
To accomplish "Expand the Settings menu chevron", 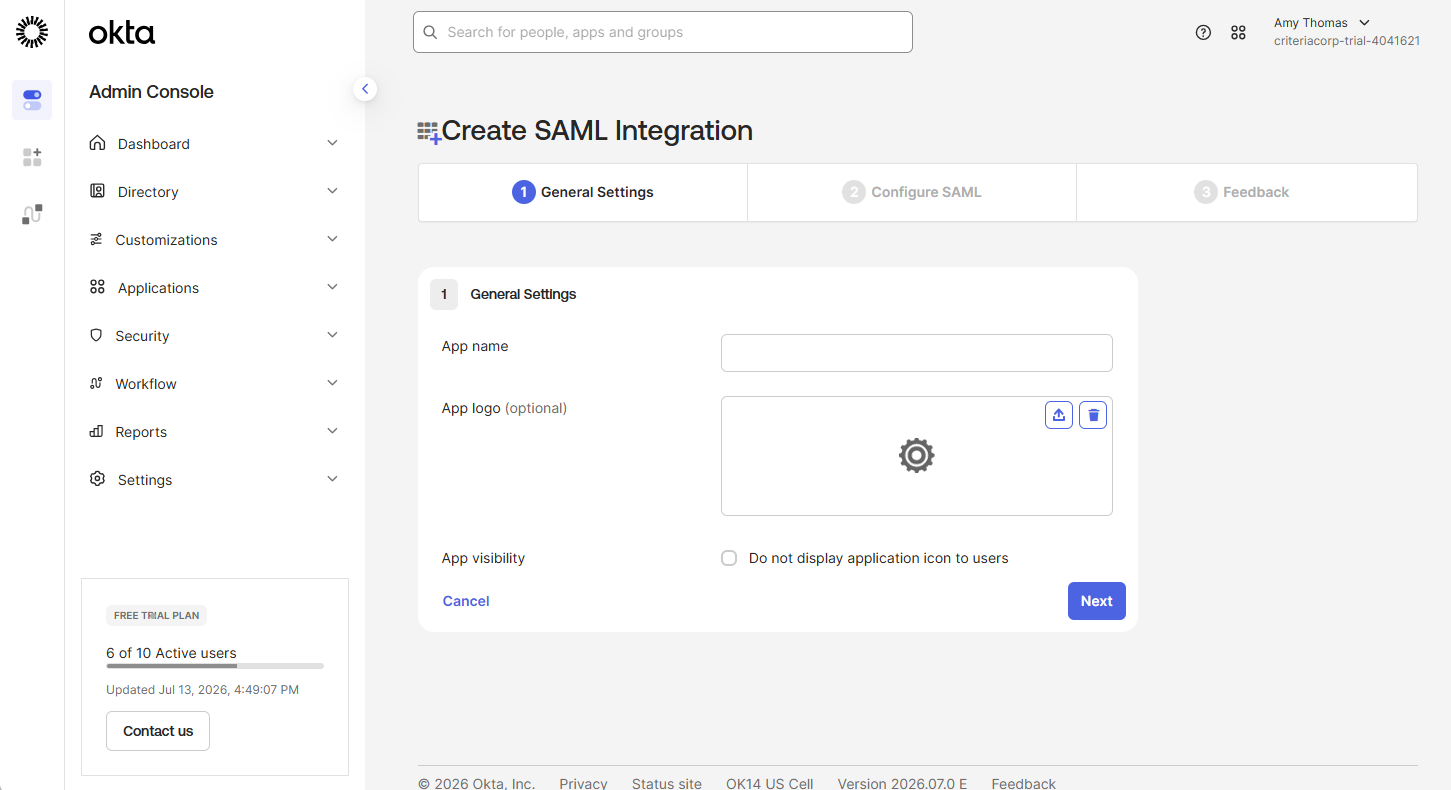I will 332,479.
